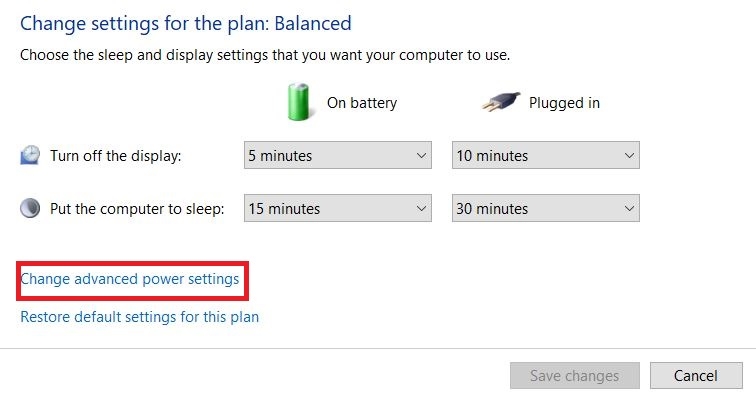This screenshot has width=756, height=405.
Task: Click the green battery icon
Action: [299, 102]
